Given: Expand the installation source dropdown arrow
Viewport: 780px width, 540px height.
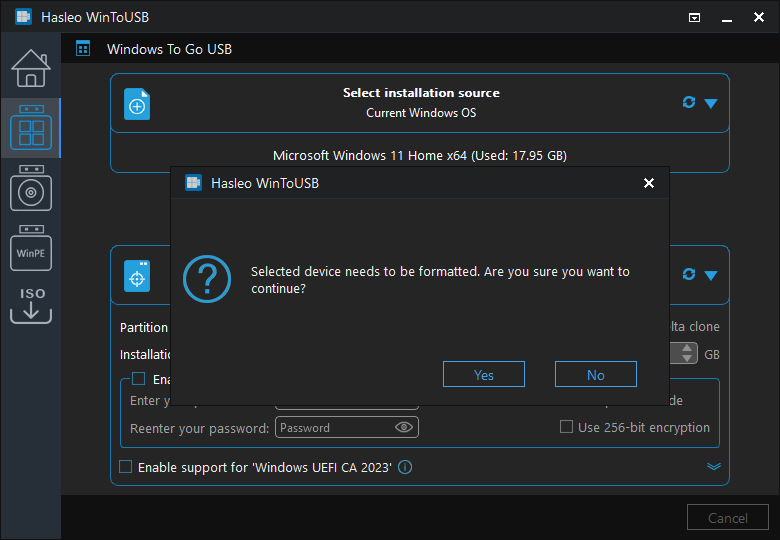Looking at the screenshot, I should pyautogui.click(x=711, y=103).
